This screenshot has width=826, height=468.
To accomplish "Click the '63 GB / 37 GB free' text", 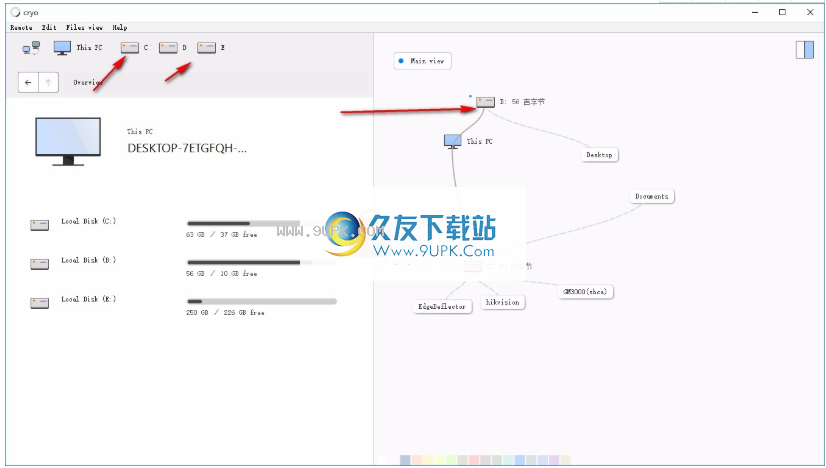I will 221,235.
